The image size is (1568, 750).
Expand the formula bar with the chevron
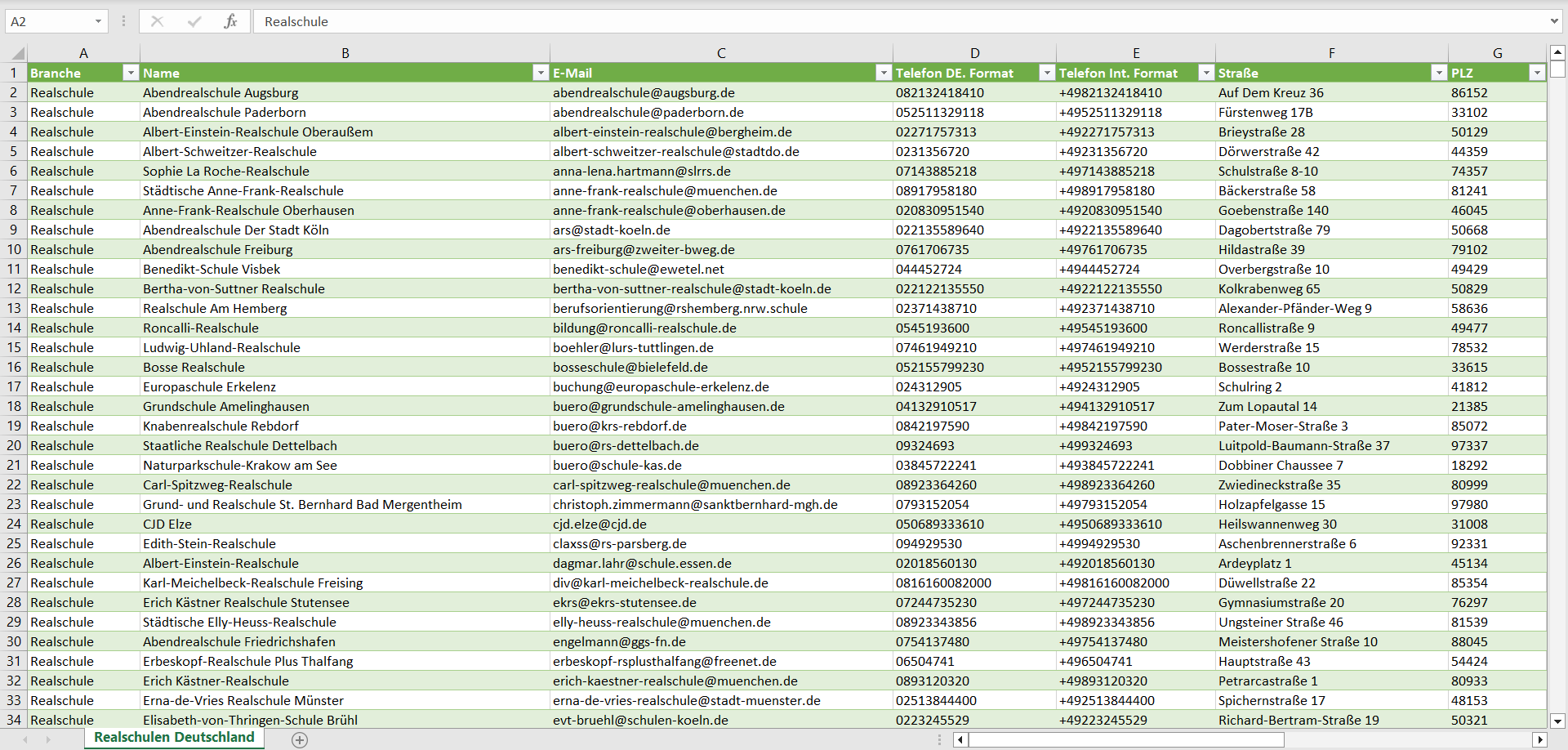[1553, 21]
